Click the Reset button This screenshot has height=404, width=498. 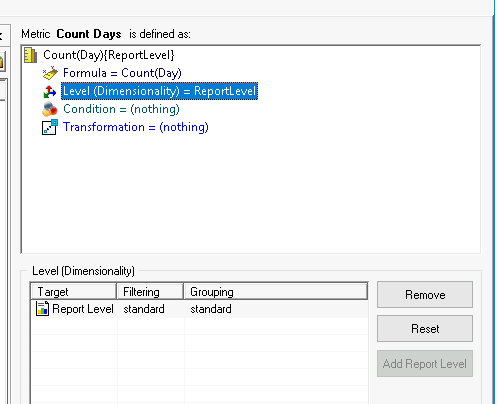(x=425, y=329)
